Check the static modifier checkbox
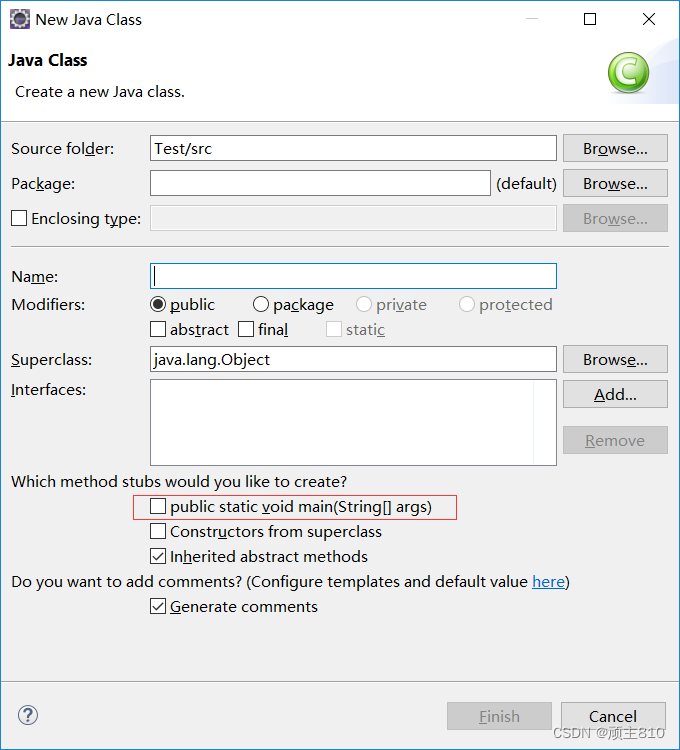The height and width of the screenshot is (750, 680). pos(334,329)
